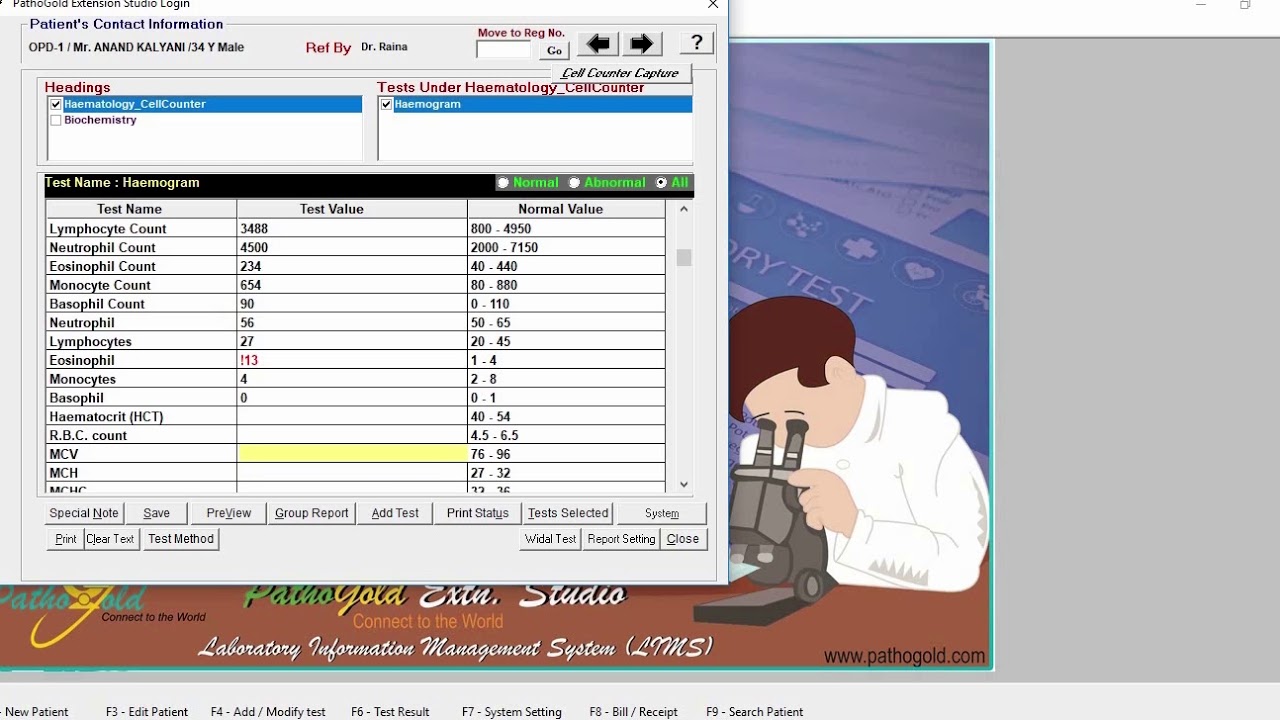Uncheck the Haematology_CellCounter heading checkbox
The height and width of the screenshot is (720, 1280).
coord(56,104)
